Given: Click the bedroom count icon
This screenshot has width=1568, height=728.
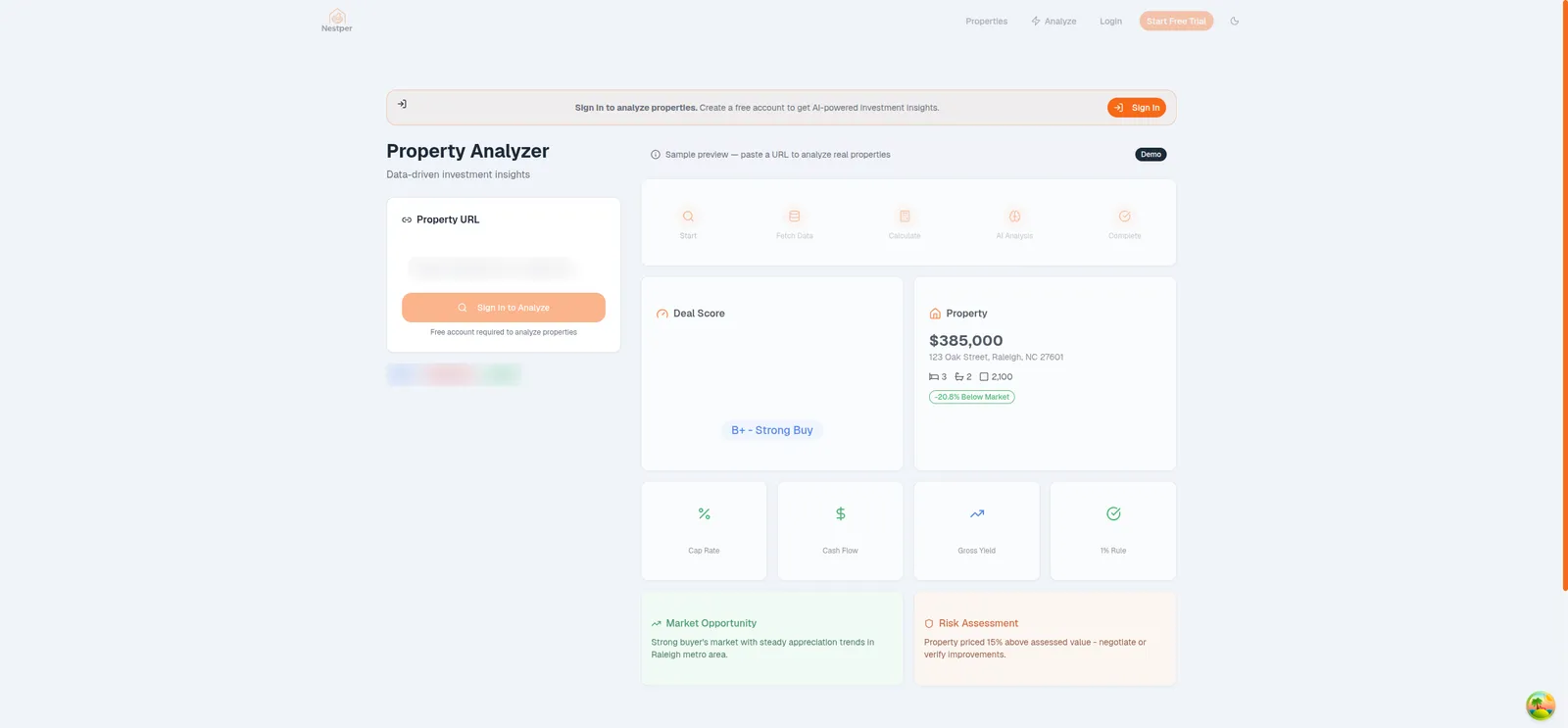Looking at the screenshot, I should click(x=934, y=376).
